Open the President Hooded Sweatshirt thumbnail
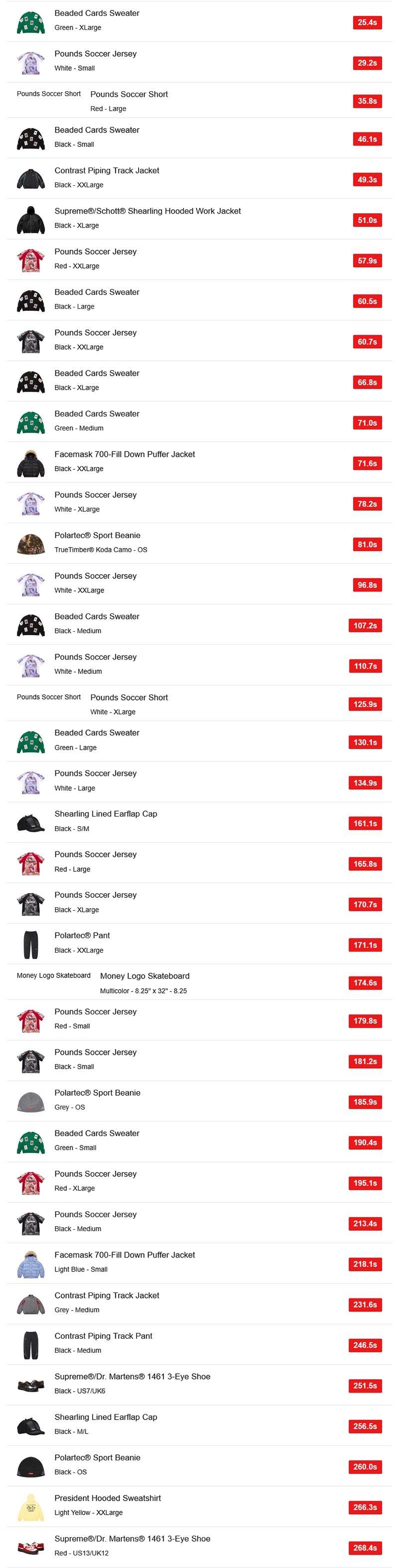Screen dimensions: 399x1568 [x=30, y=1507]
